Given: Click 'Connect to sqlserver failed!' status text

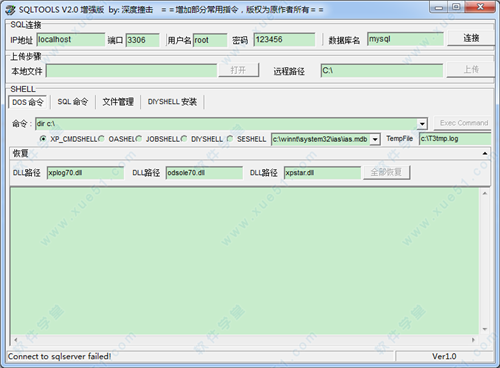Looking at the screenshot, I should click(59, 356).
